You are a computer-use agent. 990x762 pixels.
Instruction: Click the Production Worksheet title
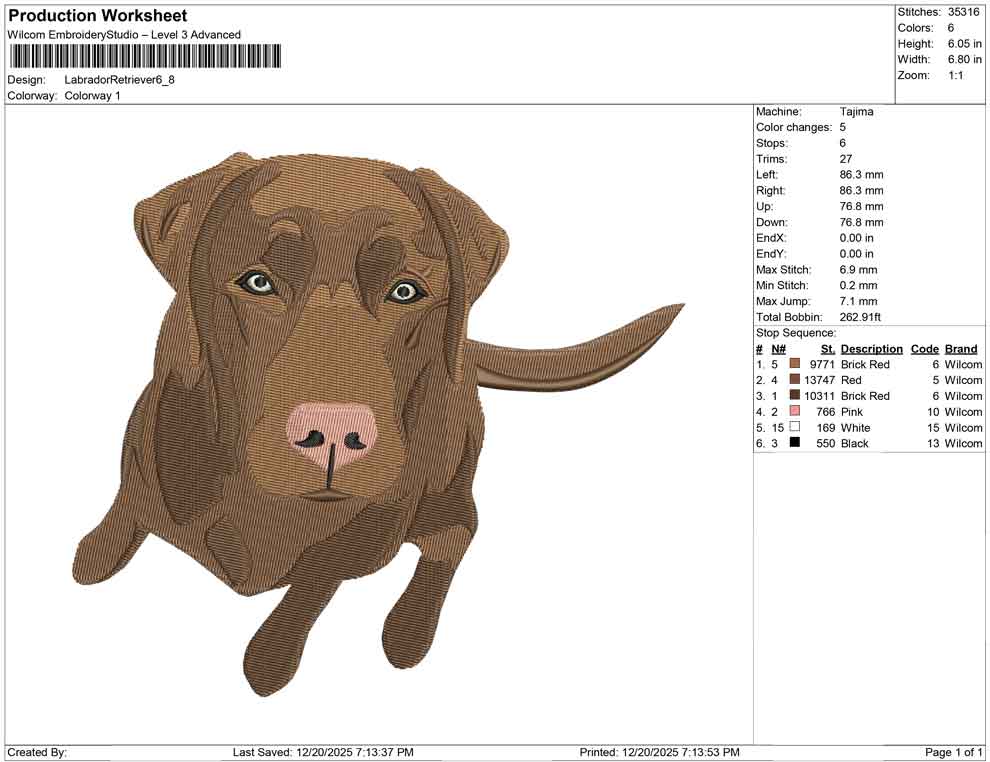click(97, 16)
